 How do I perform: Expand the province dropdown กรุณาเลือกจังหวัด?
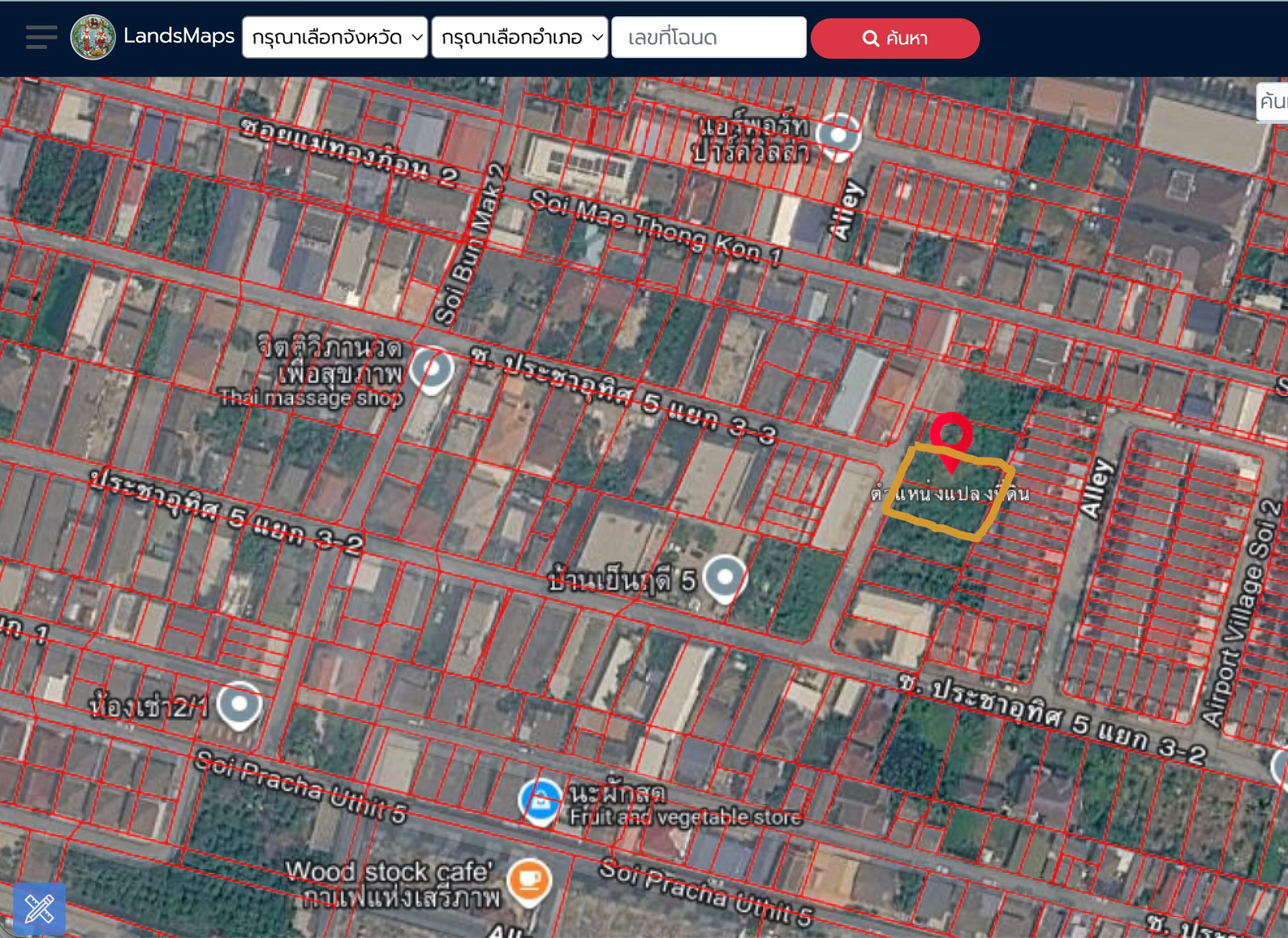(335, 38)
